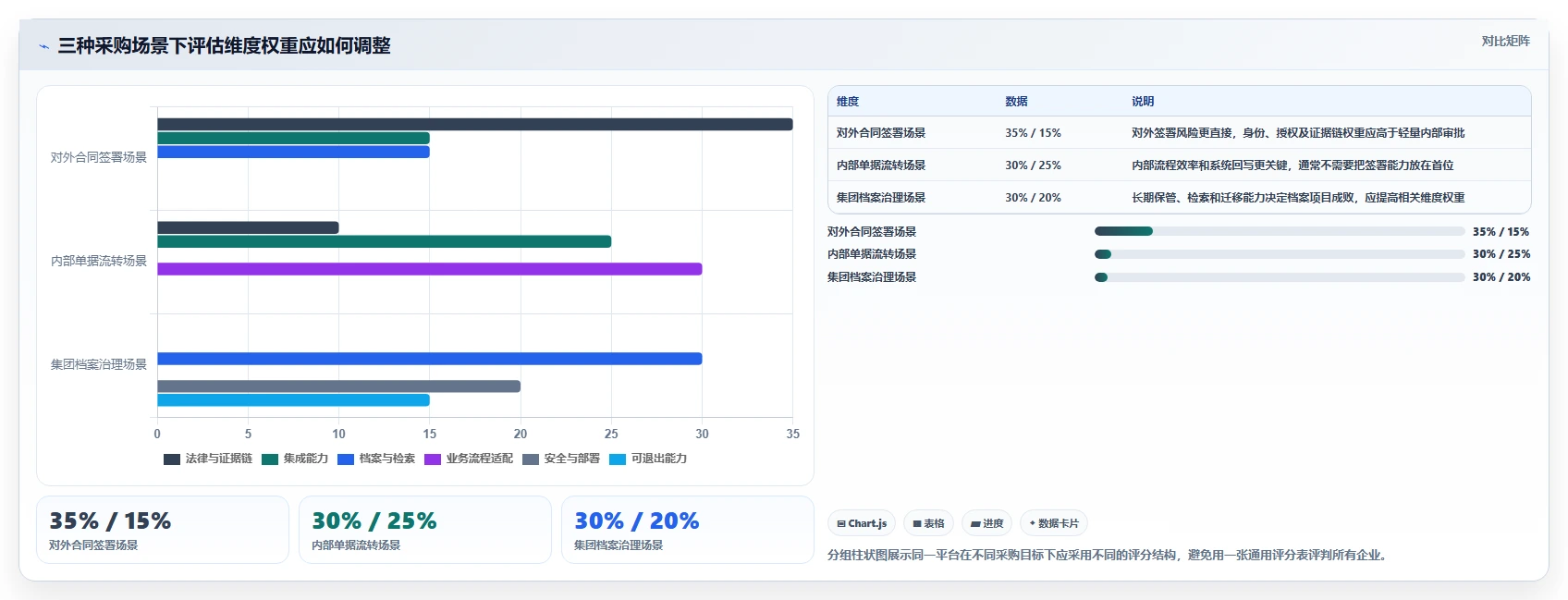Click the description starting 长期保管、检索和迁移能力
Viewport: 1568px width, 600px height.
(1298, 198)
